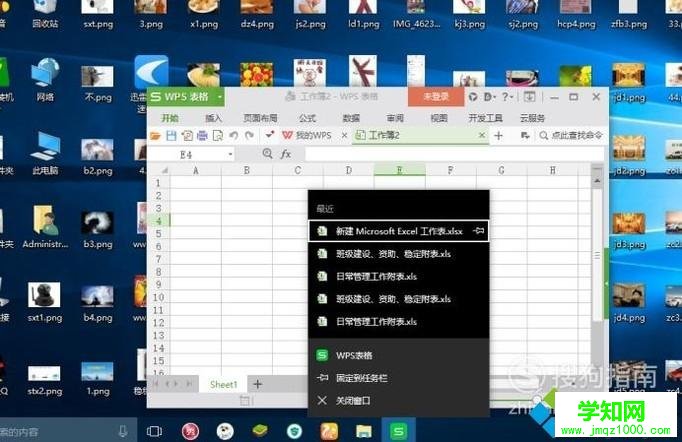The height and width of the screenshot is (442, 682).
Task: Select the 此电脑 desktop icon
Action: tap(45, 153)
